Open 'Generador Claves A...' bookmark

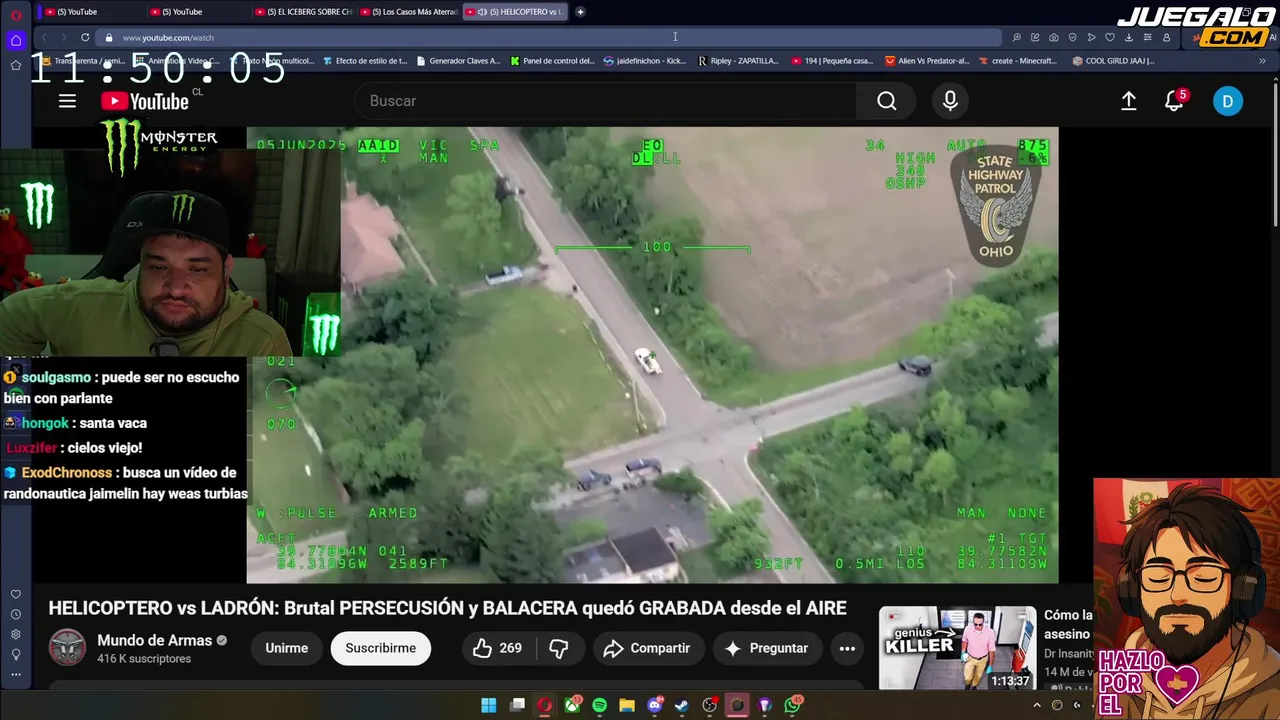[457, 61]
